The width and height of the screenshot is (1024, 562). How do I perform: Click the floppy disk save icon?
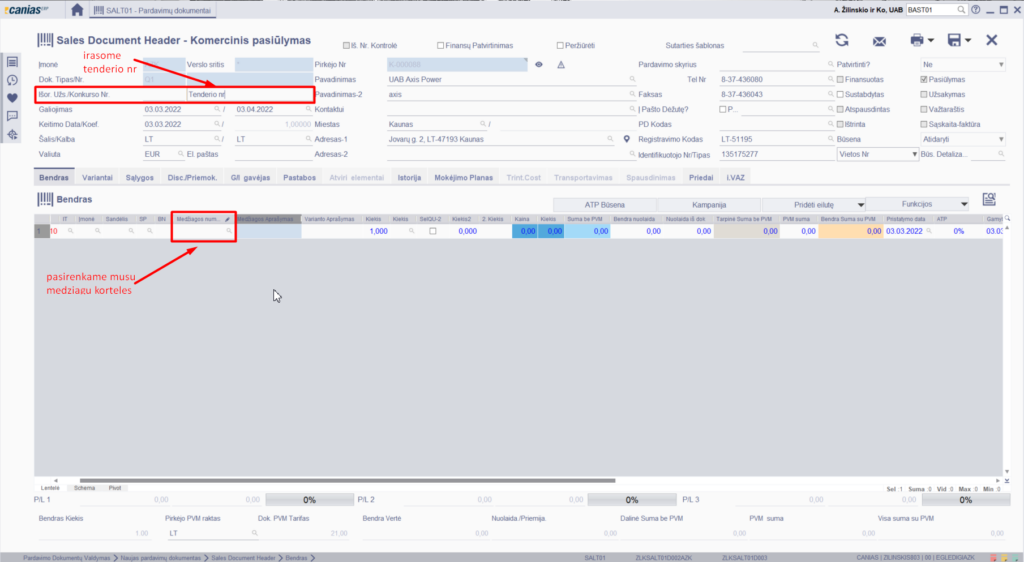click(x=954, y=40)
